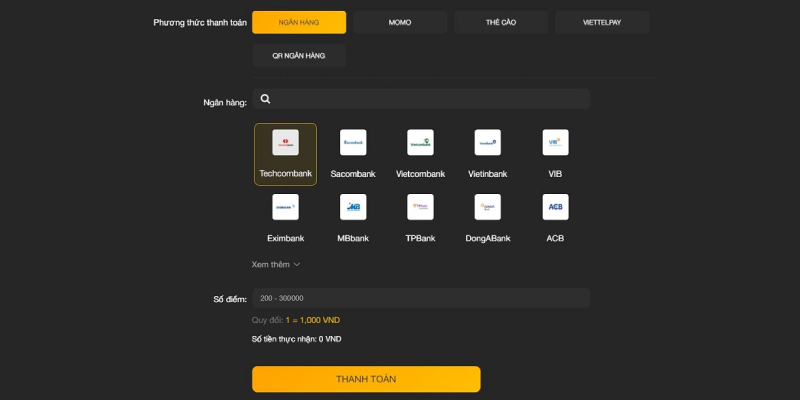Select the Eximbank logo icon
The height and width of the screenshot is (400, 800).
(x=285, y=207)
